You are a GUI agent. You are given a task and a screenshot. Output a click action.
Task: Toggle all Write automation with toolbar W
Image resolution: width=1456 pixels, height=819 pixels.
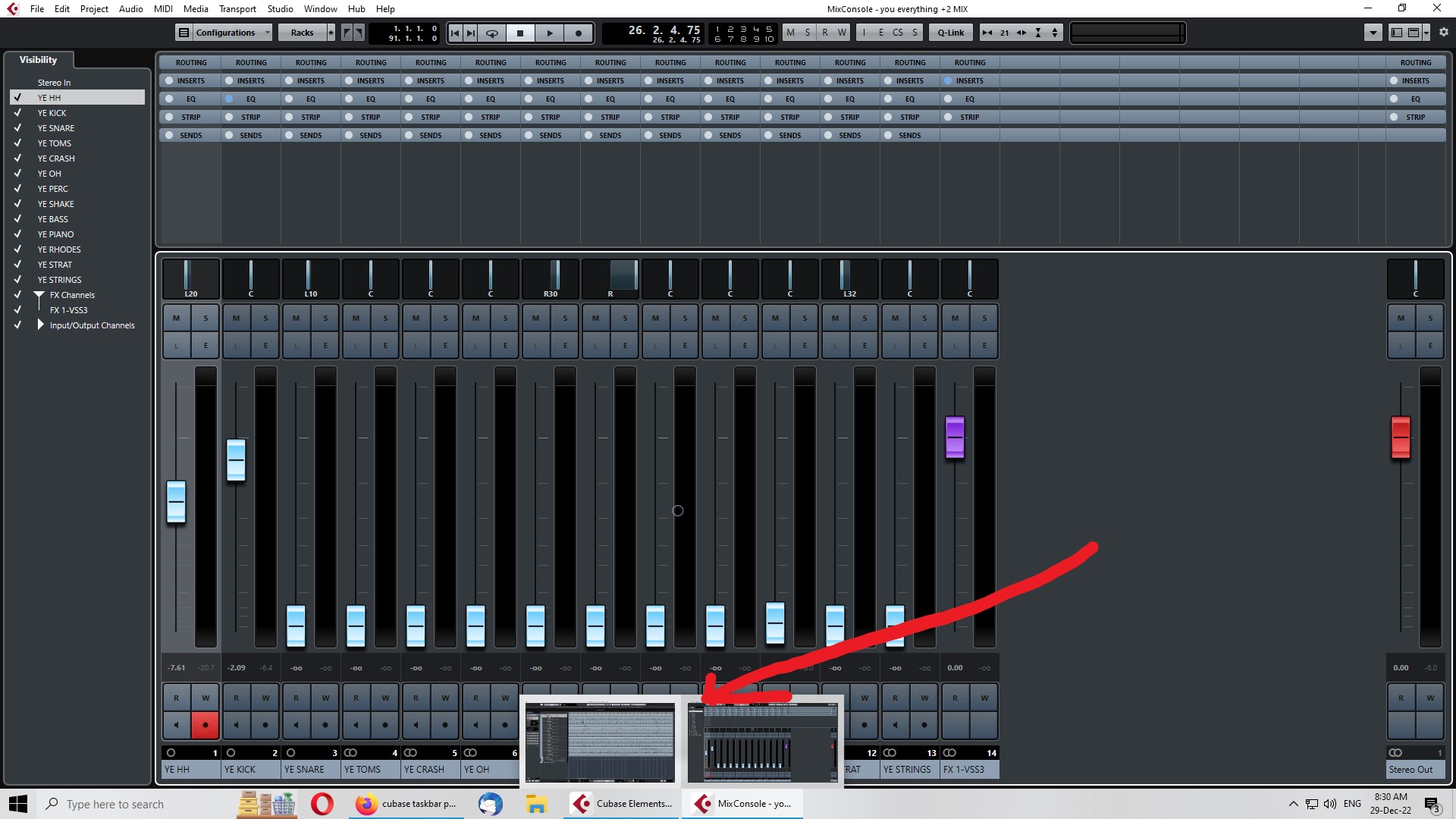tap(842, 33)
